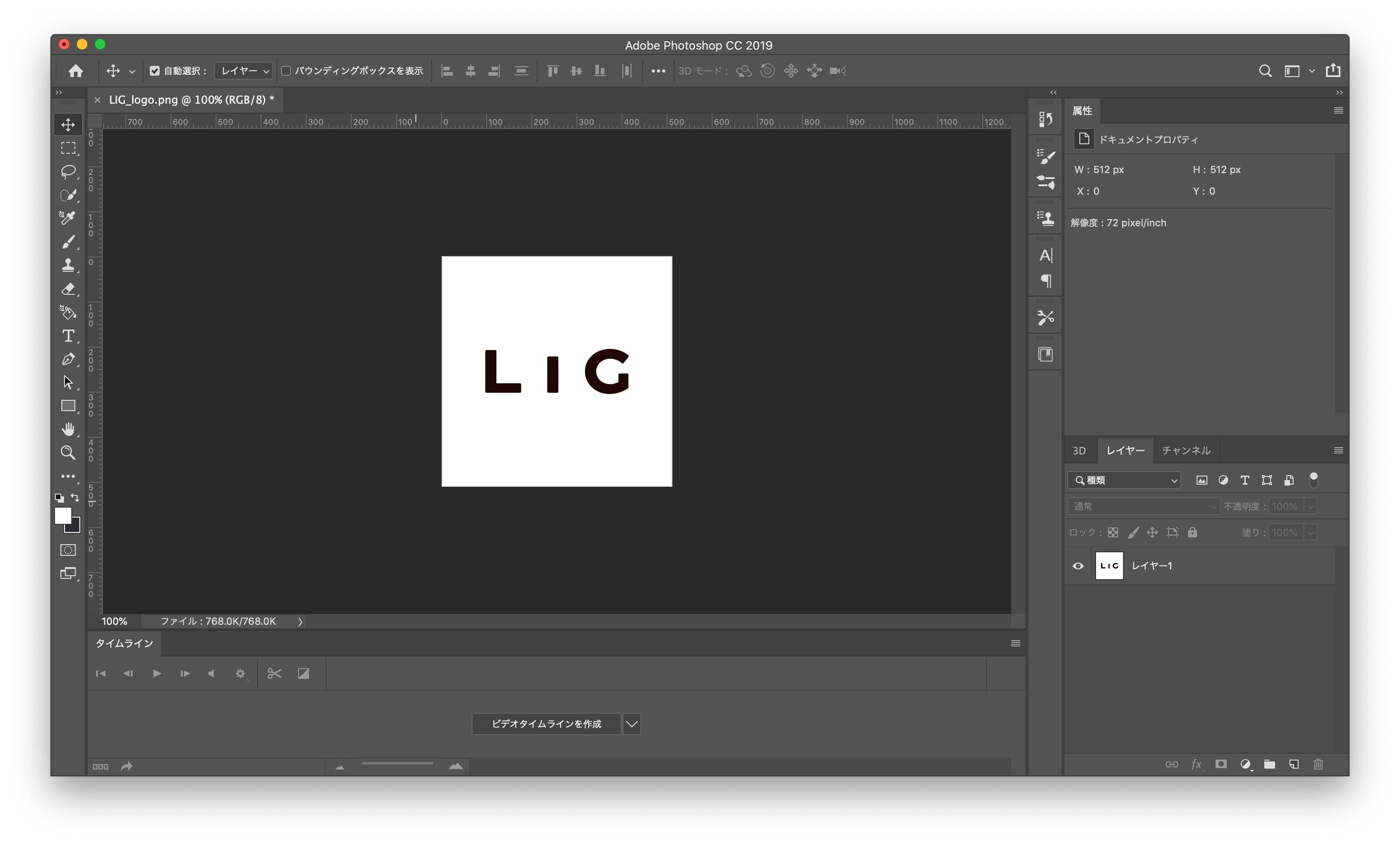1400x843 pixels.
Task: Expand the status bar info arrow
Action: (x=300, y=622)
